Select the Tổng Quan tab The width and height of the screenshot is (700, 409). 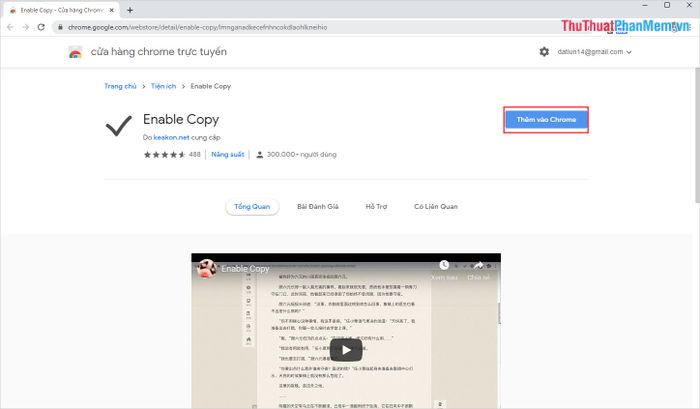(x=252, y=207)
